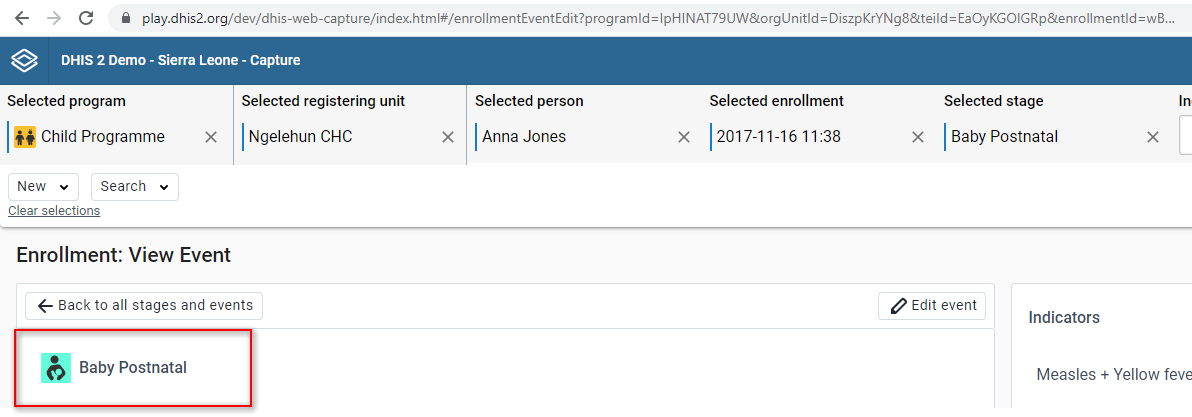Remove selected unit Ngelehun CHC

449,137
